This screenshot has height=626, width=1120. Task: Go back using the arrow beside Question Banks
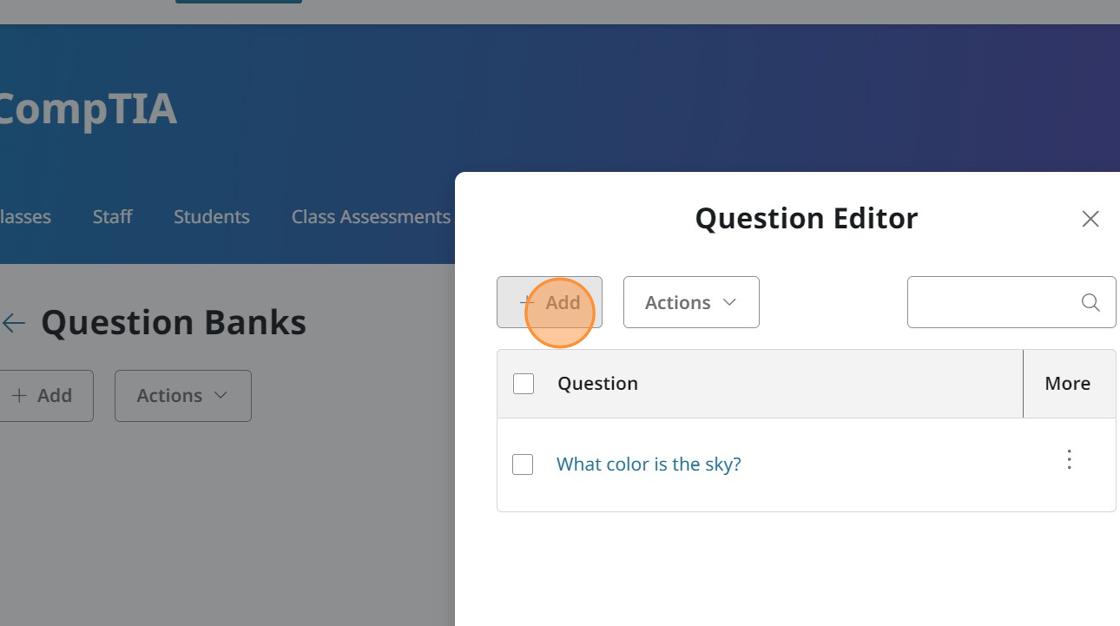coord(14,323)
